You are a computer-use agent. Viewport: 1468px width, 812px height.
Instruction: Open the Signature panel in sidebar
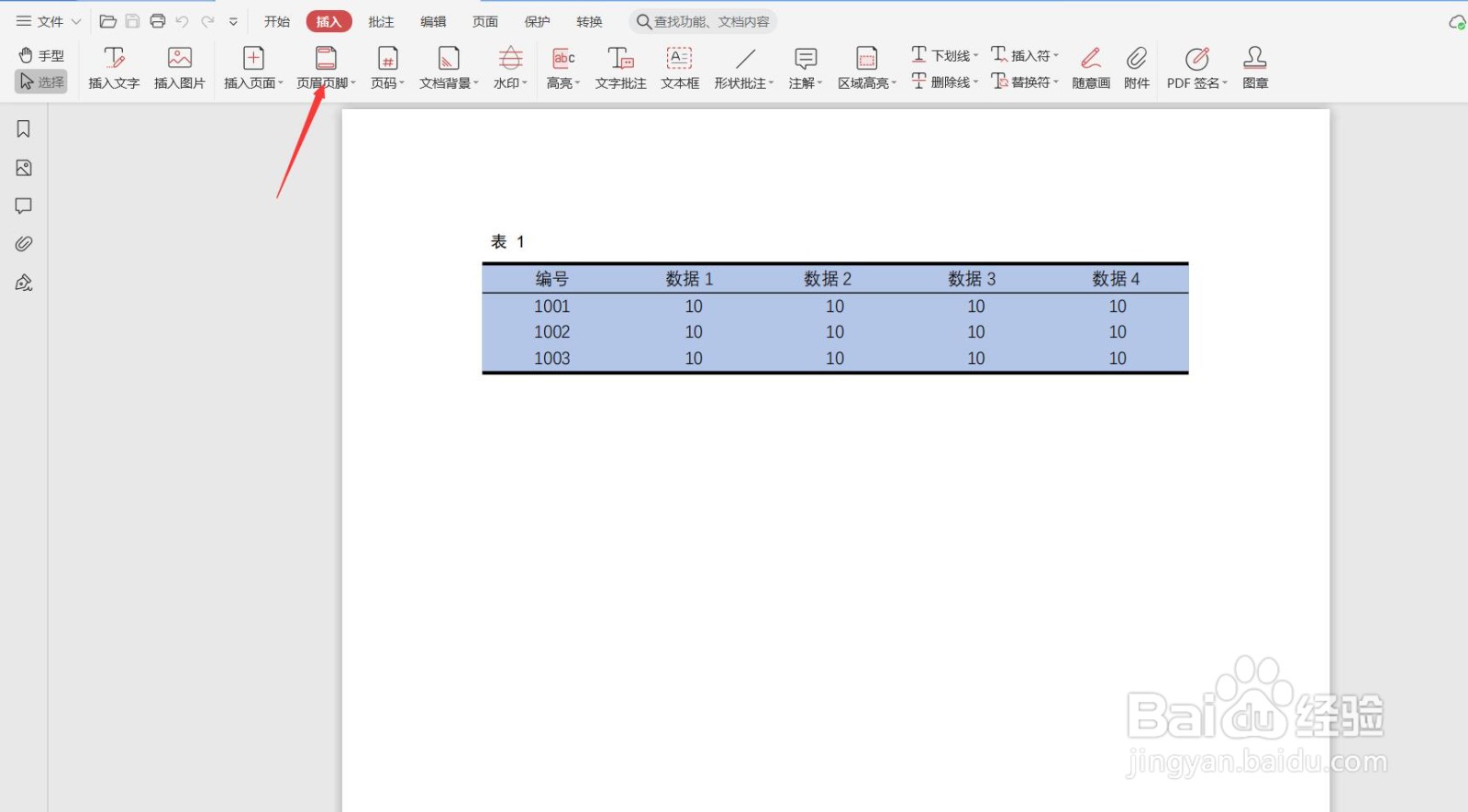24,283
